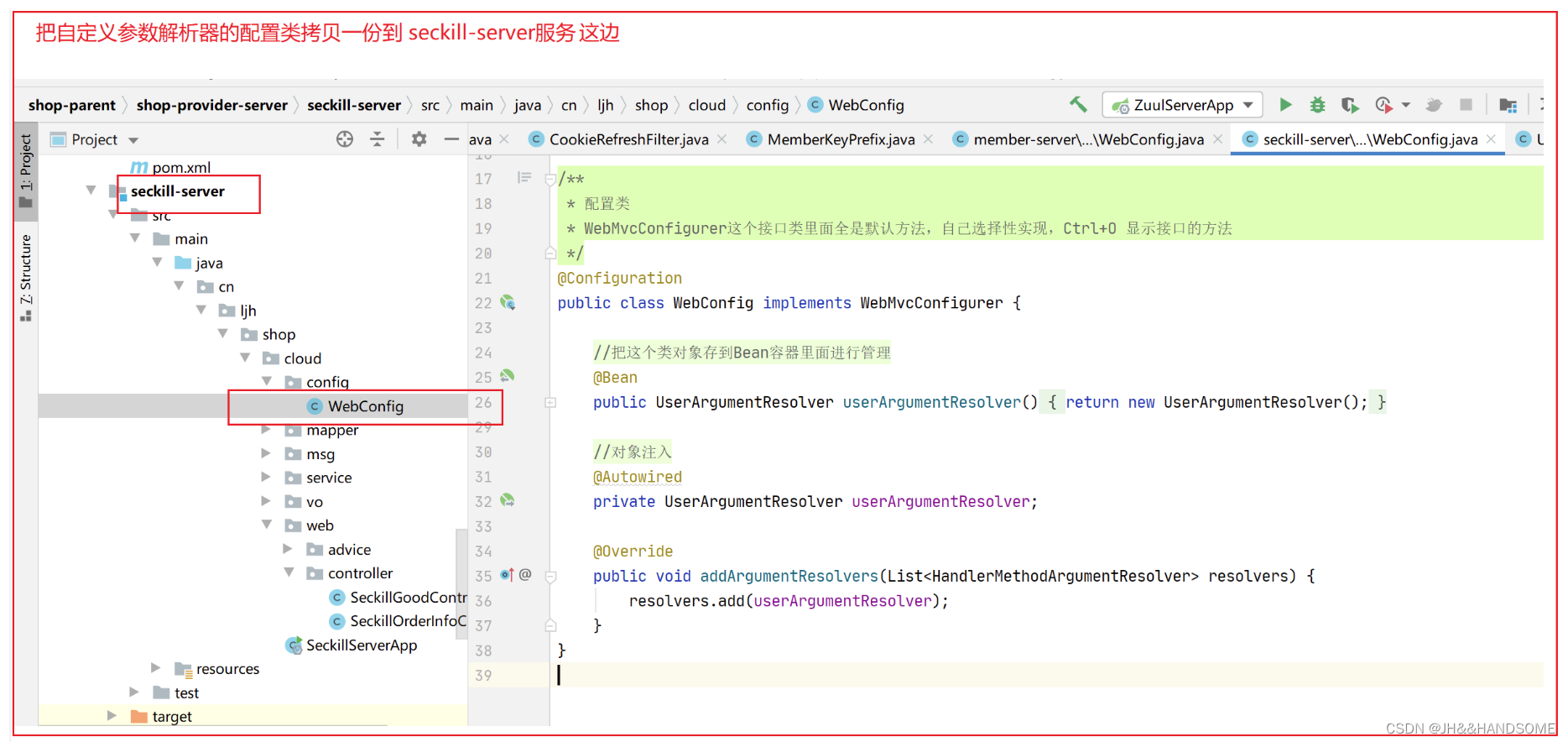The width and height of the screenshot is (1568, 742).
Task: Close the seckill-server WebConfig.java tab
Action: coord(1491,139)
